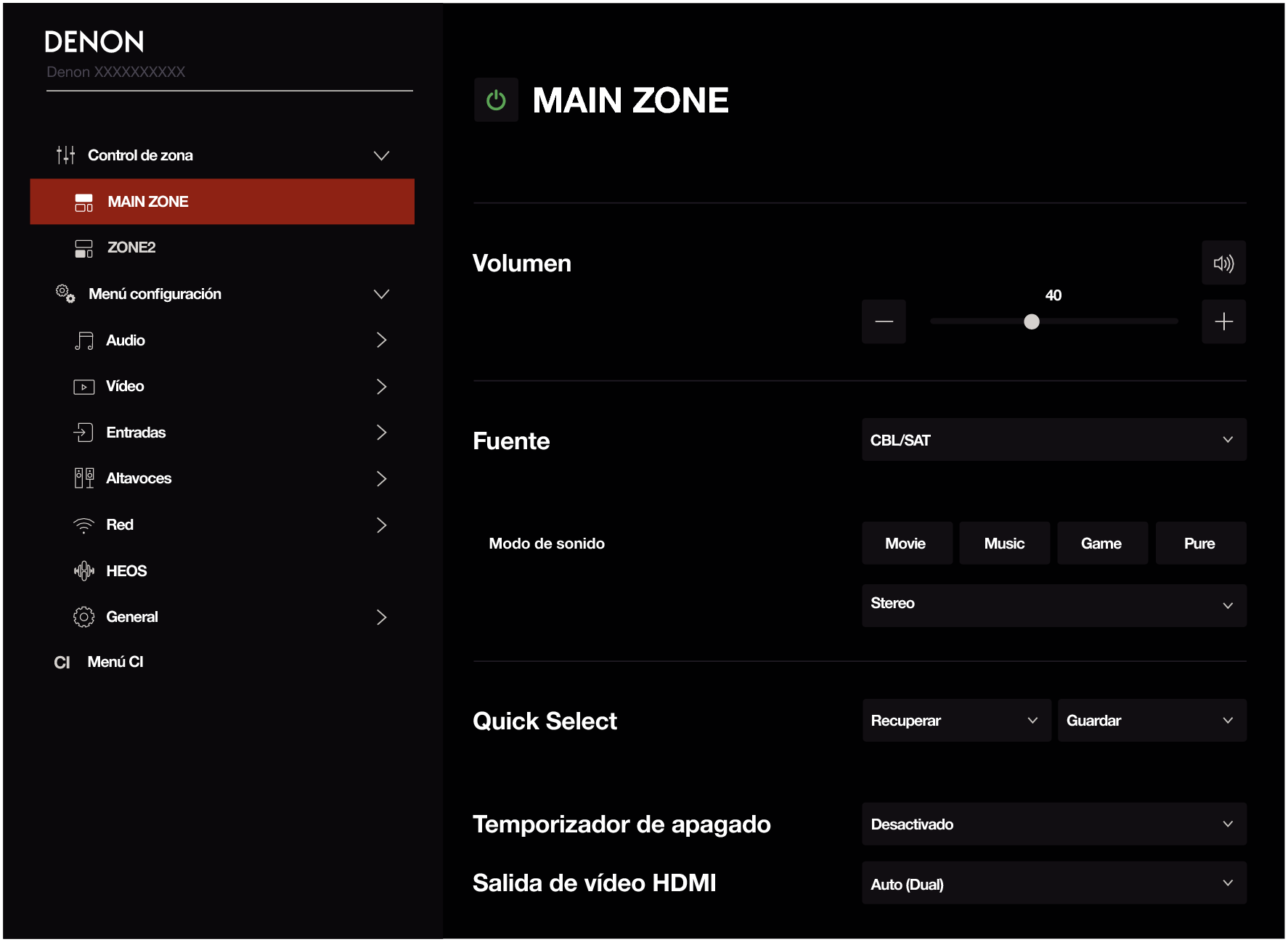Open the Quick Select Guardar dropdown

pyautogui.click(x=1152, y=721)
